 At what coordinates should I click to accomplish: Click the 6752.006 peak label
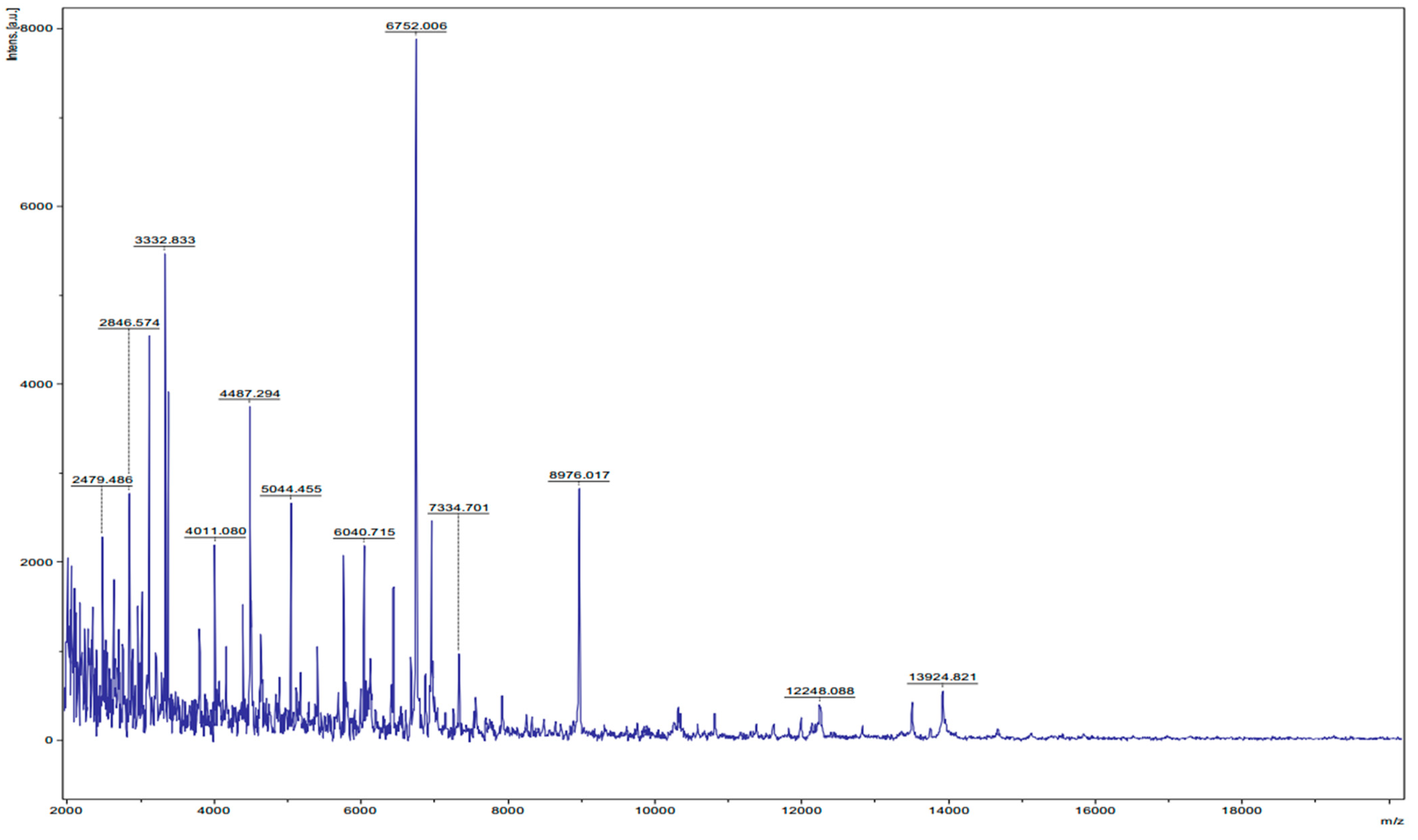[x=416, y=26]
